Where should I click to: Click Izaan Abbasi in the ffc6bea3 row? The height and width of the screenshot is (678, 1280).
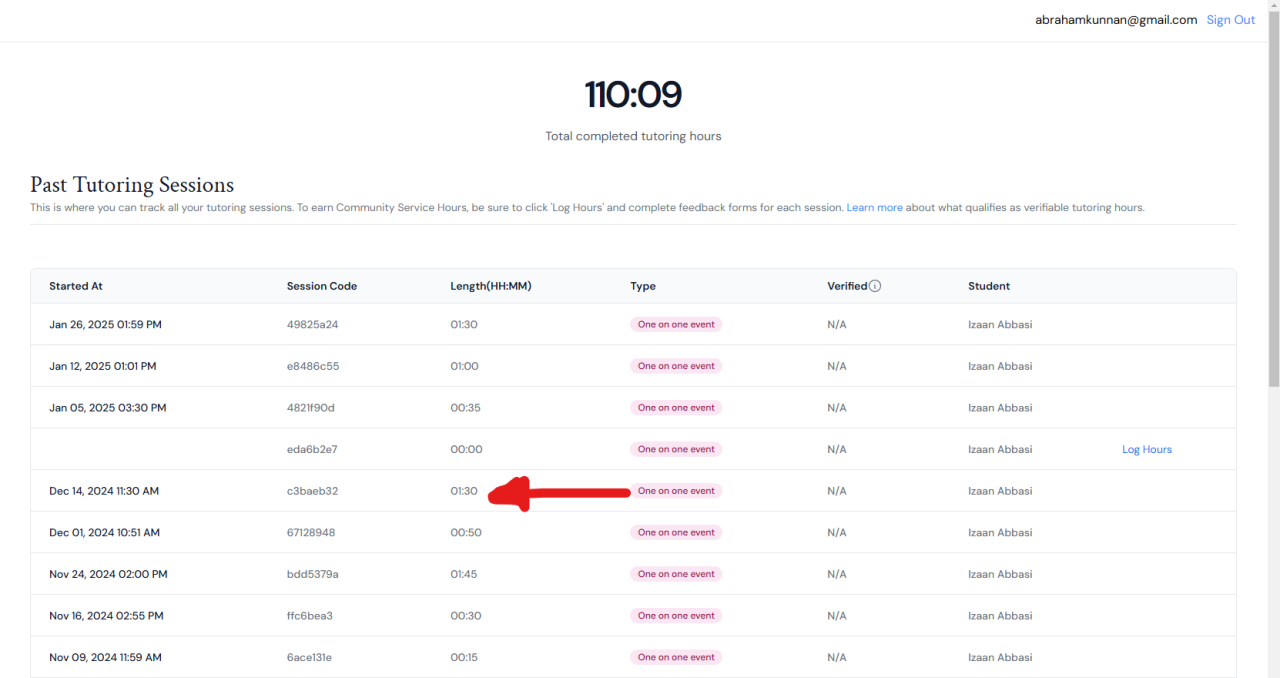[x=1000, y=616]
